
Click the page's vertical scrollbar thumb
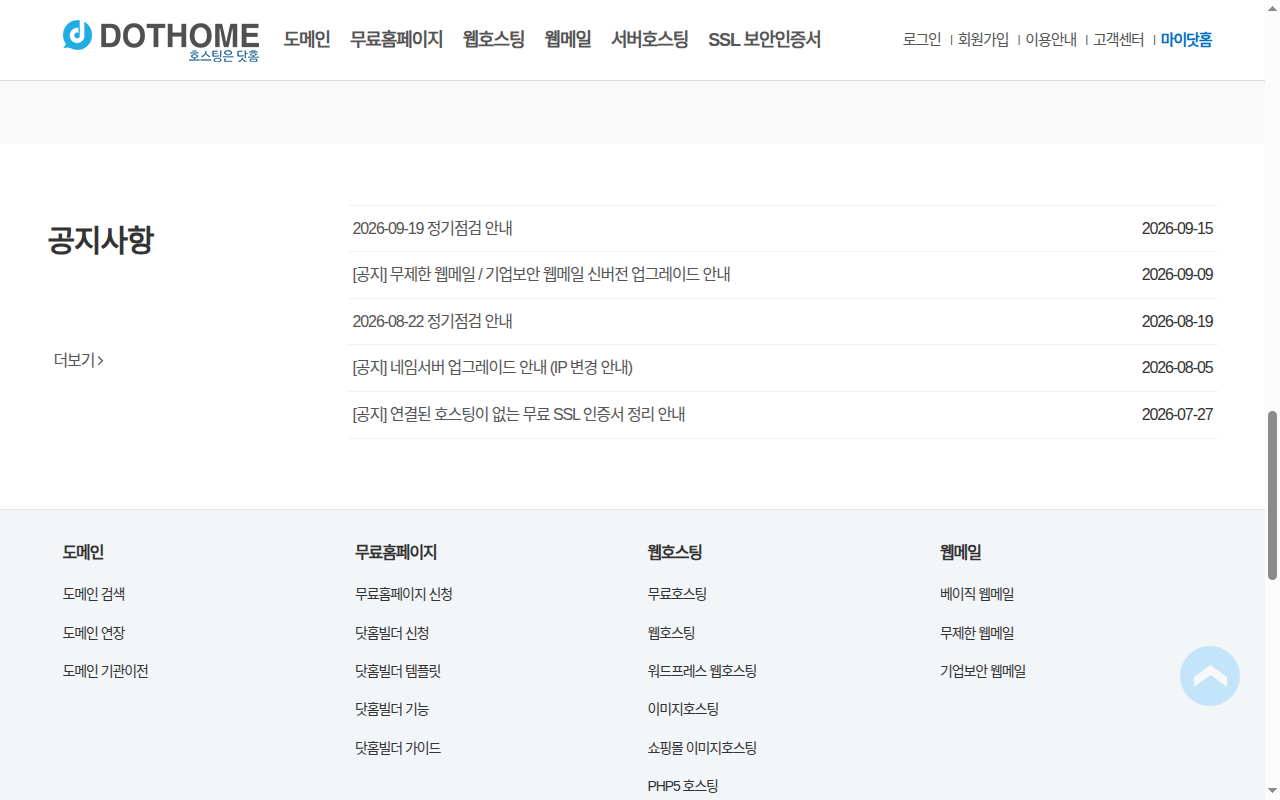1273,495
